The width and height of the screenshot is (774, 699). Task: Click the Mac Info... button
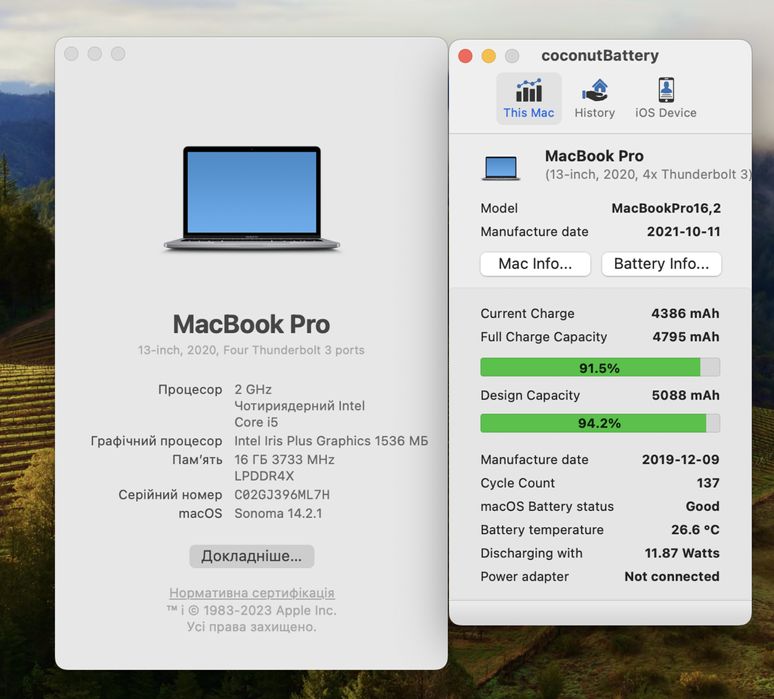pos(535,264)
